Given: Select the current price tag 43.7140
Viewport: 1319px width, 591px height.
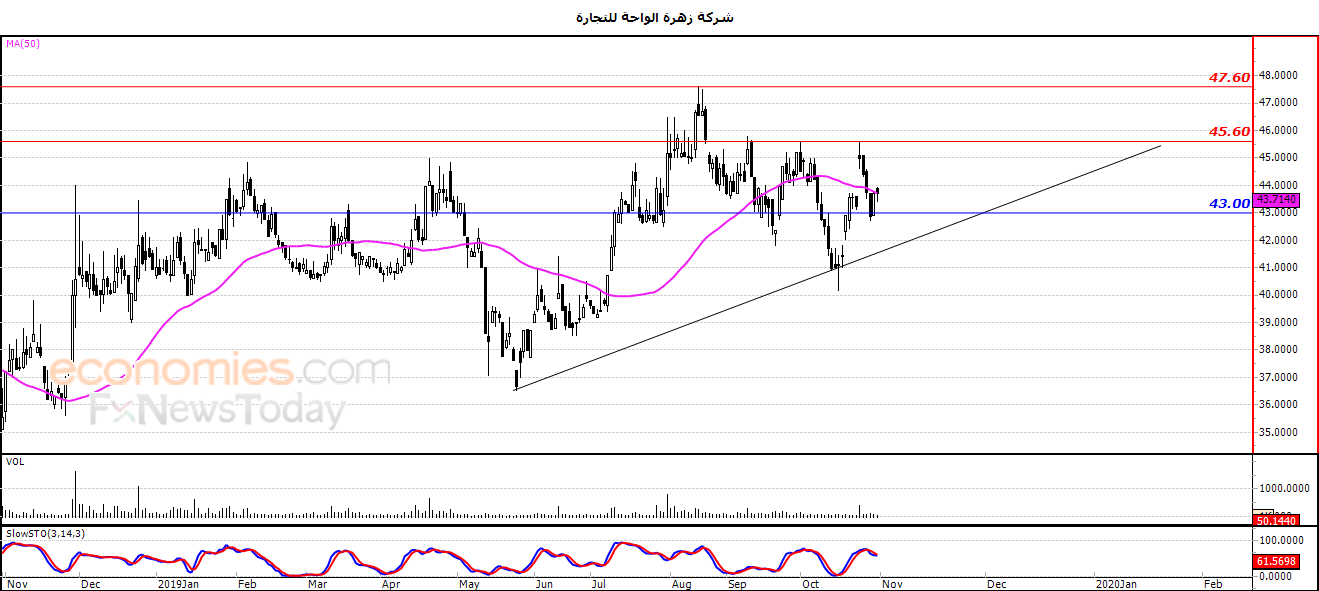Looking at the screenshot, I should click(1275, 200).
